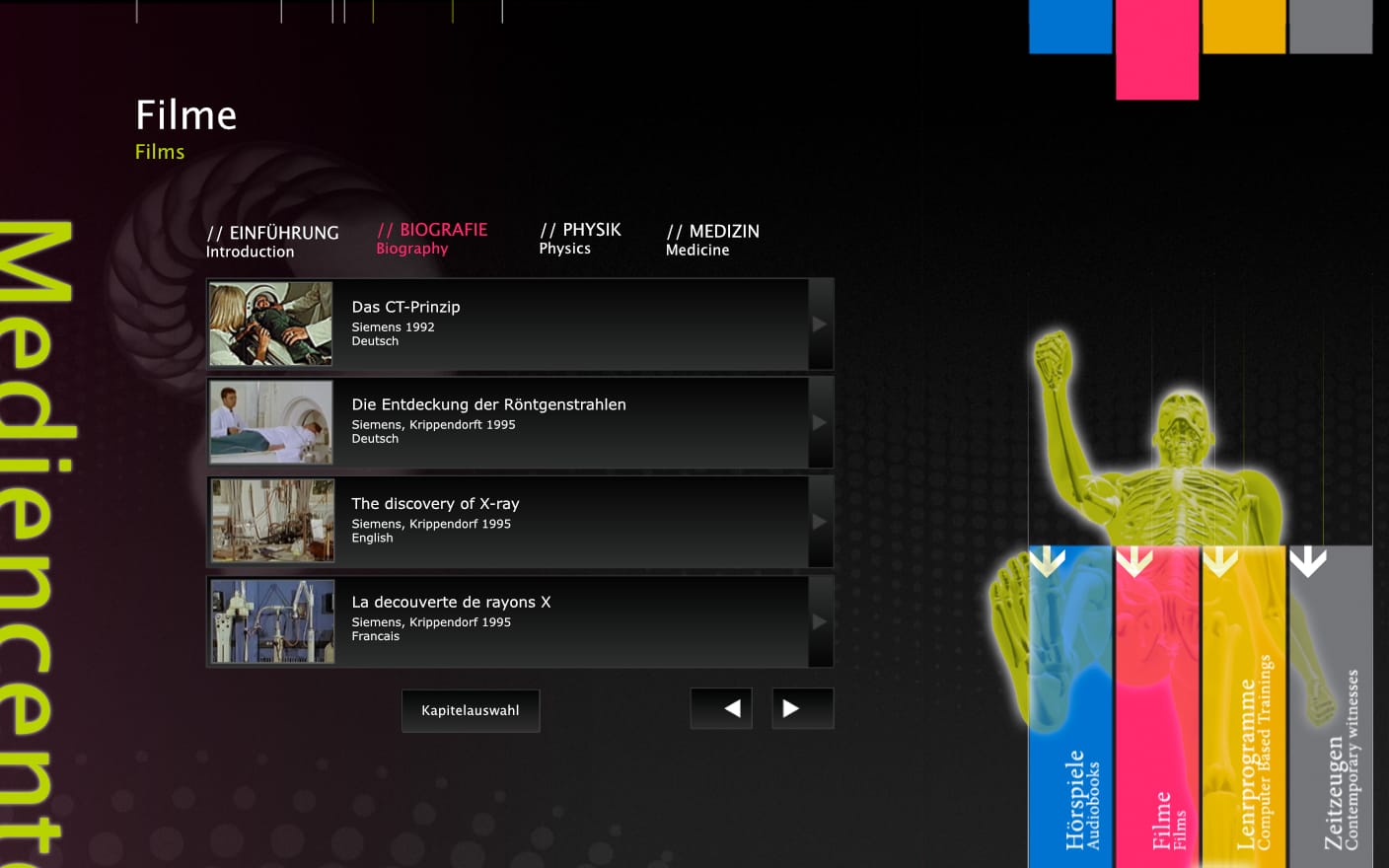Click title 'La decouverte de rayons X'
Image resolution: width=1389 pixels, height=868 pixels.
[451, 602]
